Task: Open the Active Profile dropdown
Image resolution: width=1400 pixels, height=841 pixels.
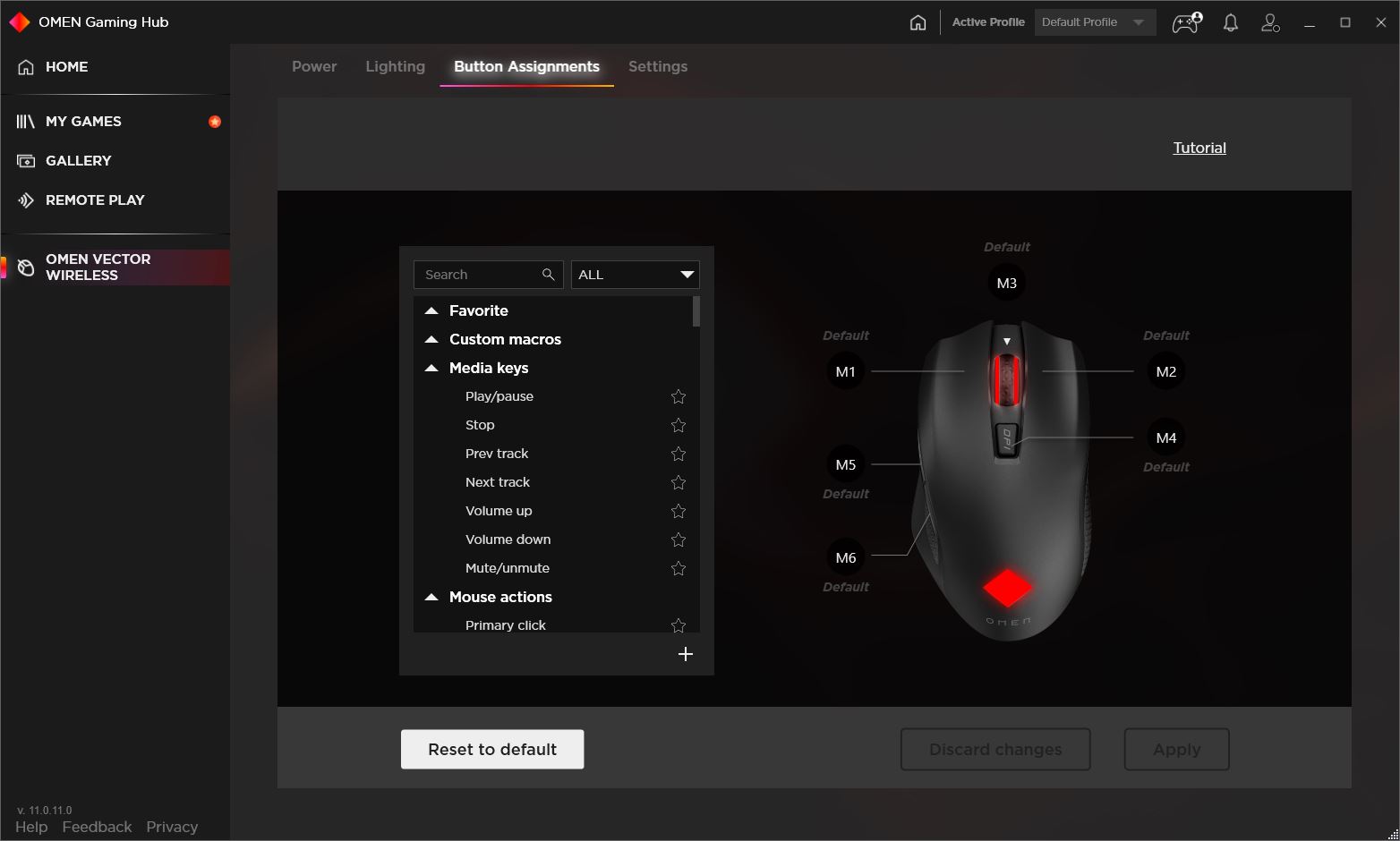Action: pyautogui.click(x=1095, y=22)
